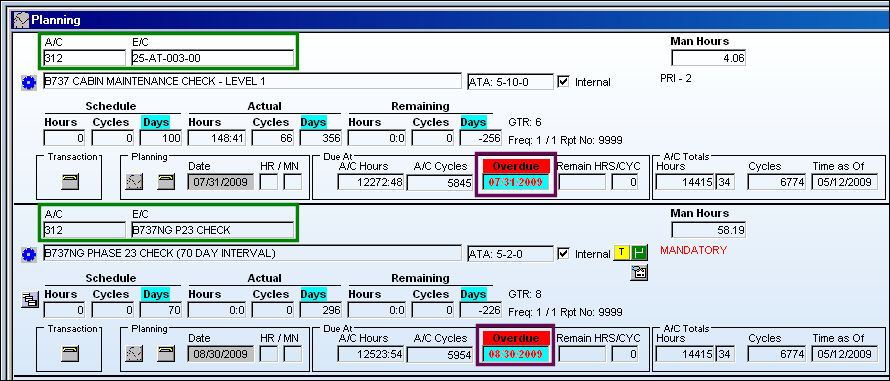
Task: Click the A/C Hours field showing 12272:48
Action: [371, 182]
